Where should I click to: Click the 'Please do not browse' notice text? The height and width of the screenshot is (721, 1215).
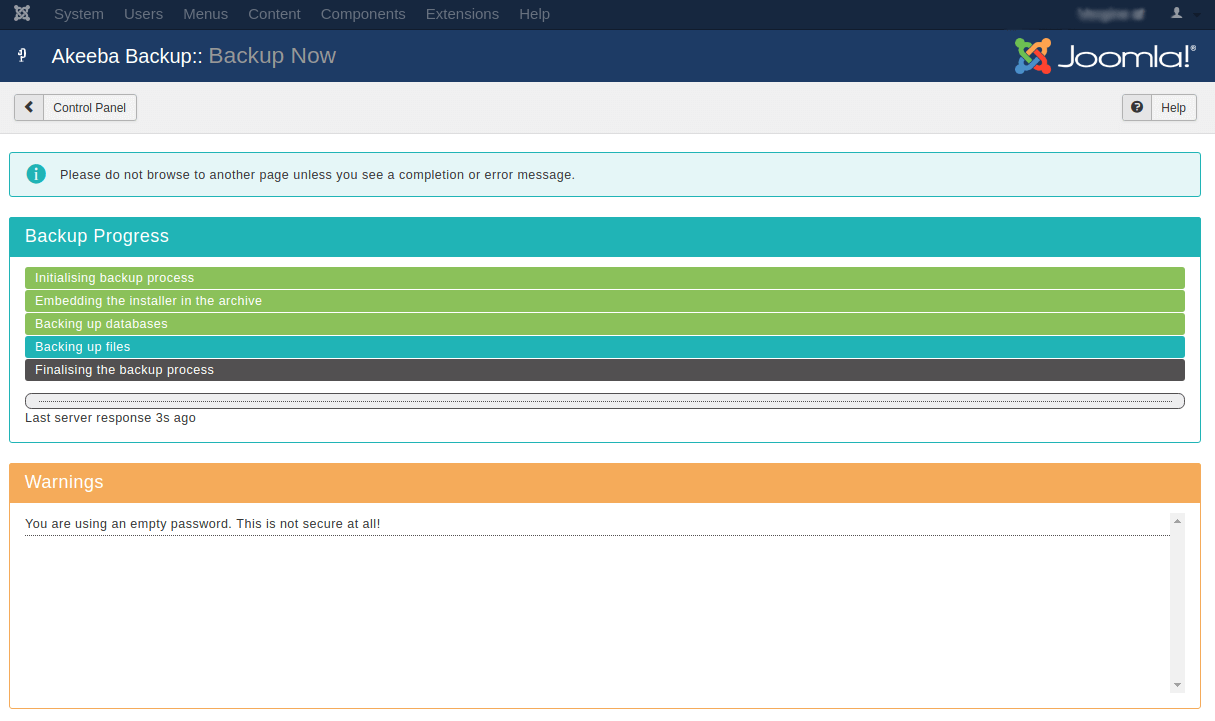click(317, 175)
